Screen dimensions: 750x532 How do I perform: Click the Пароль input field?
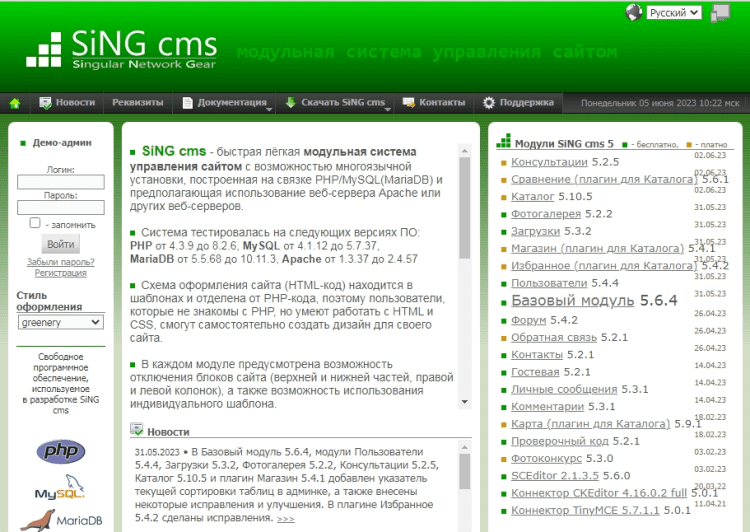pyautogui.click(x=61, y=208)
